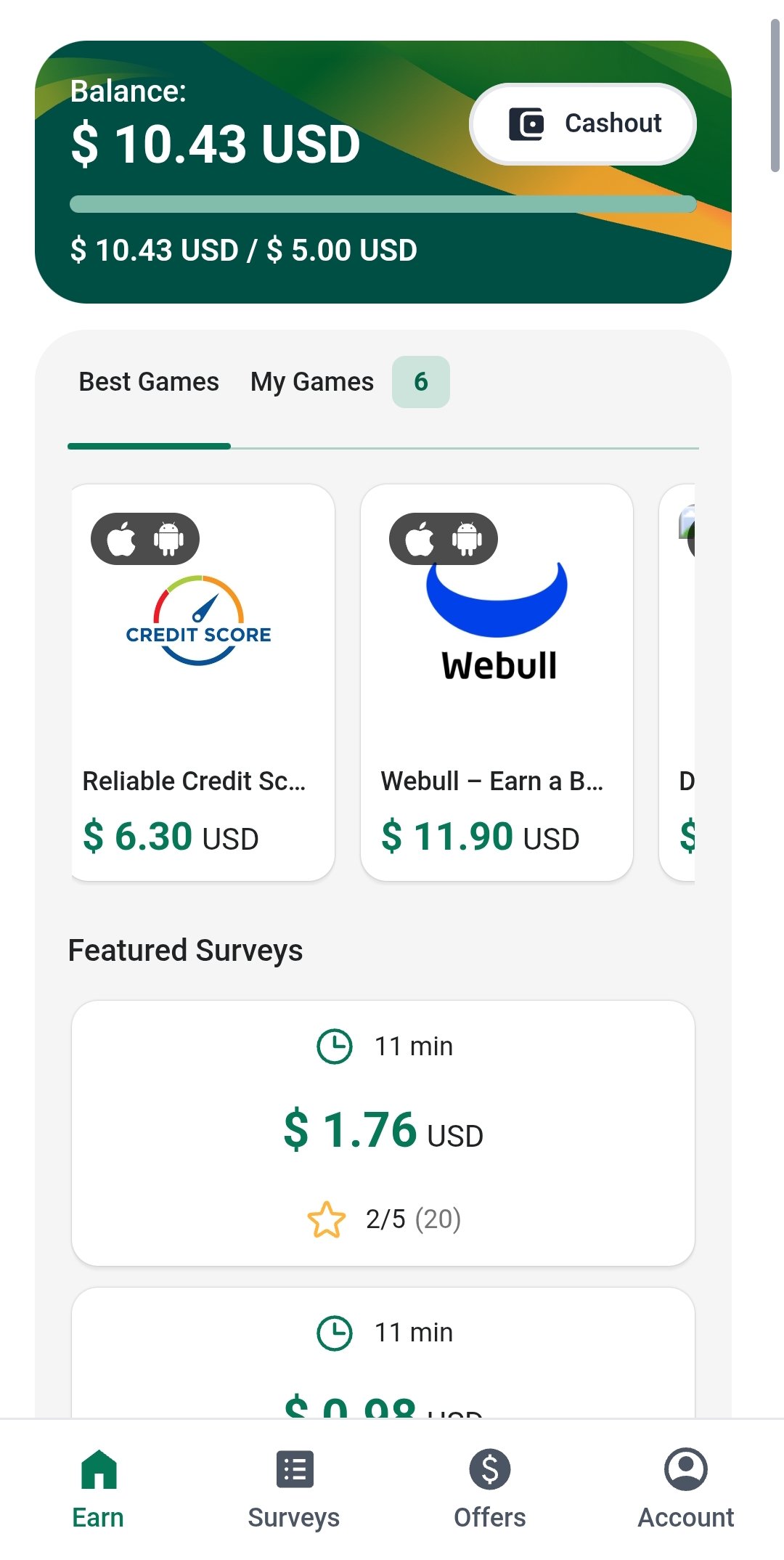Click the balance progress bar
Image resolution: width=784 pixels, height=1560 pixels.
pos(383,204)
